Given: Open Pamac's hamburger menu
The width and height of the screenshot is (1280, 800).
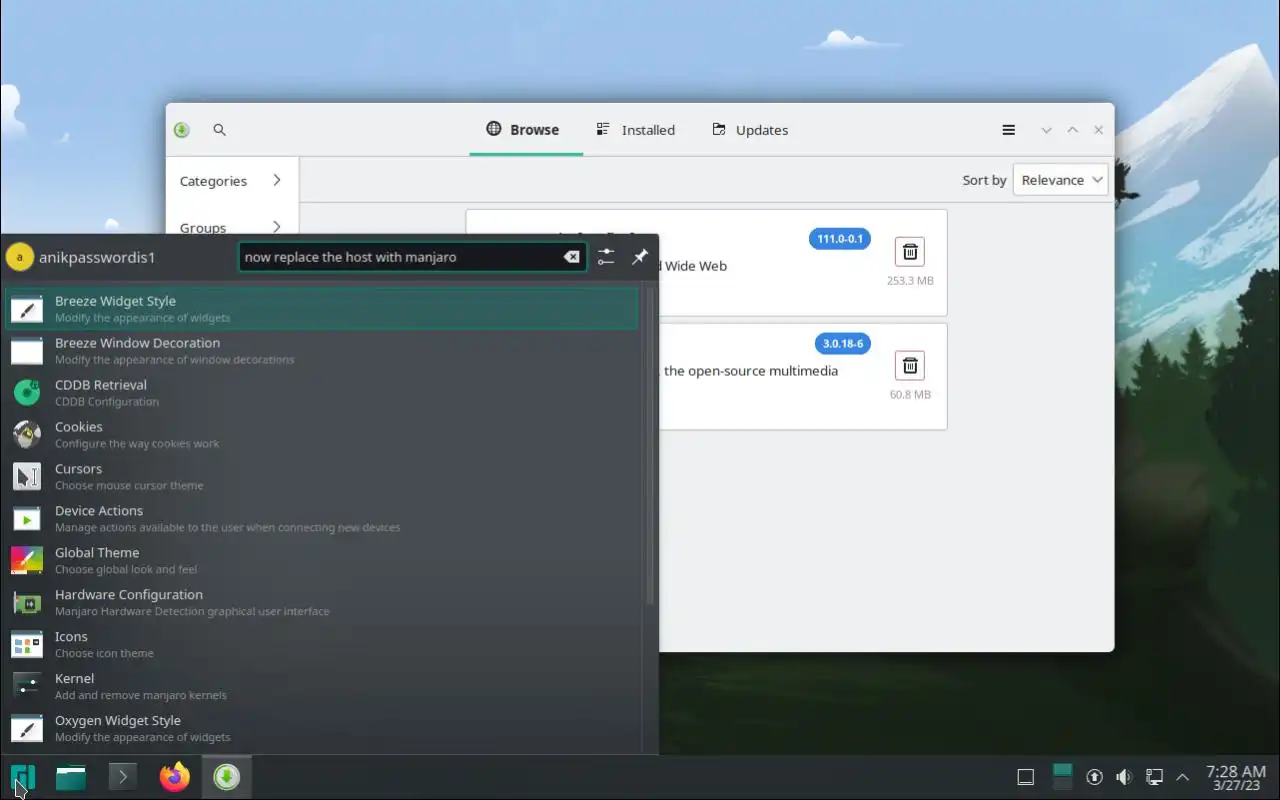Looking at the screenshot, I should 1009,130.
